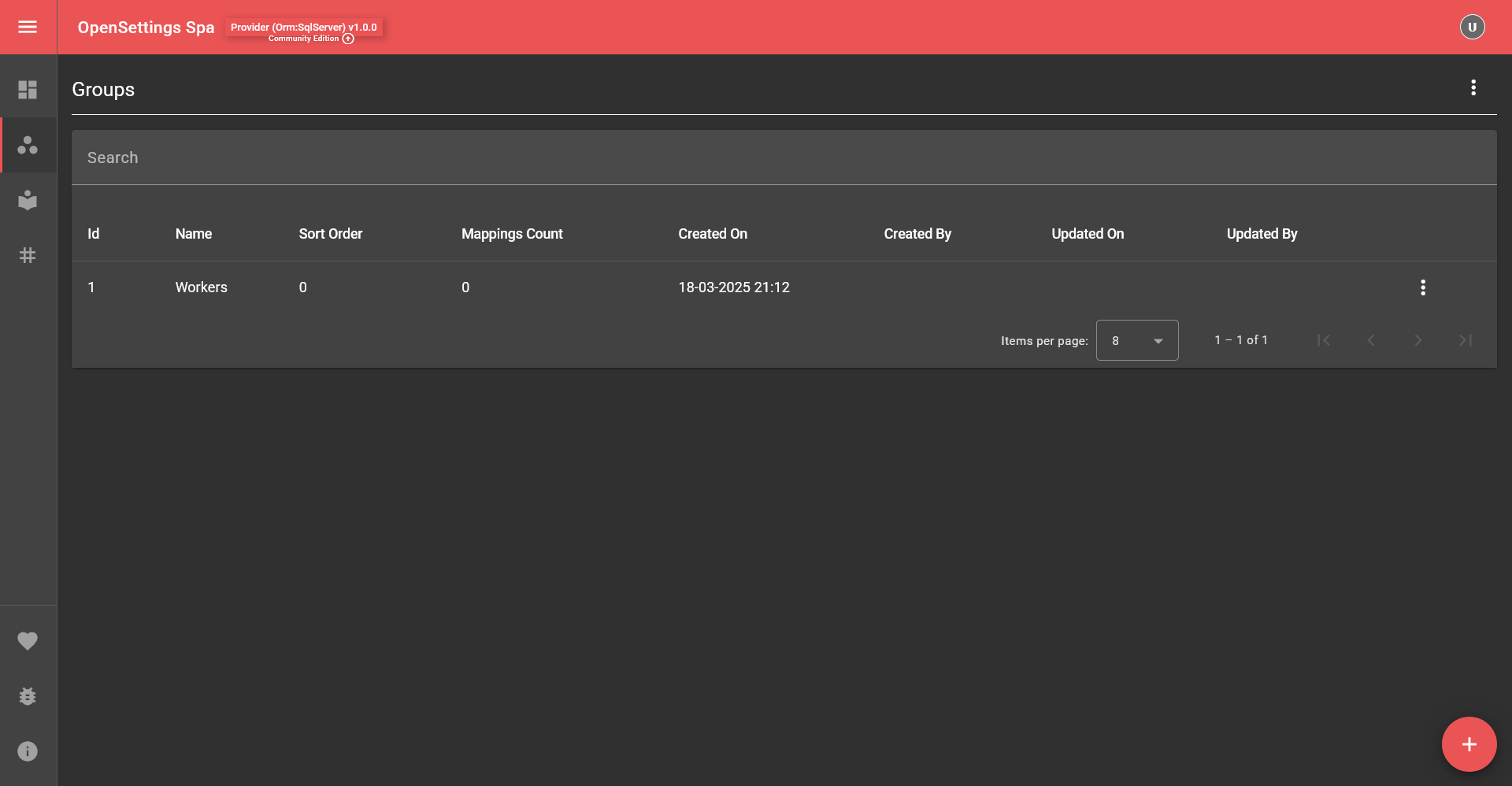Open the heart sponsor icon in sidebar
This screenshot has height=786, width=1512.
click(28, 641)
